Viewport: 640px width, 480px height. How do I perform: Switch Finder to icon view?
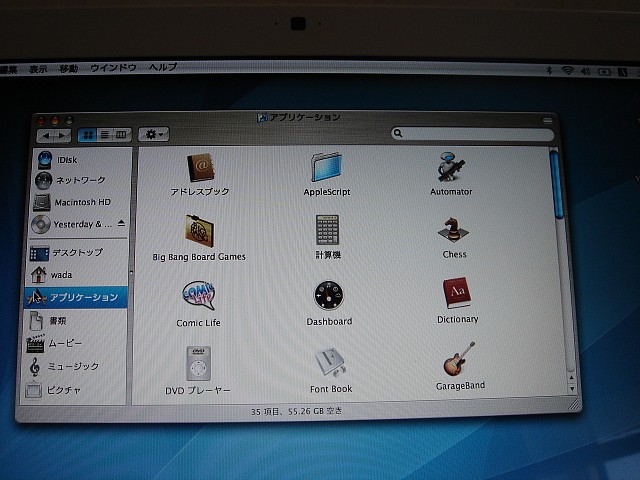coord(87,134)
